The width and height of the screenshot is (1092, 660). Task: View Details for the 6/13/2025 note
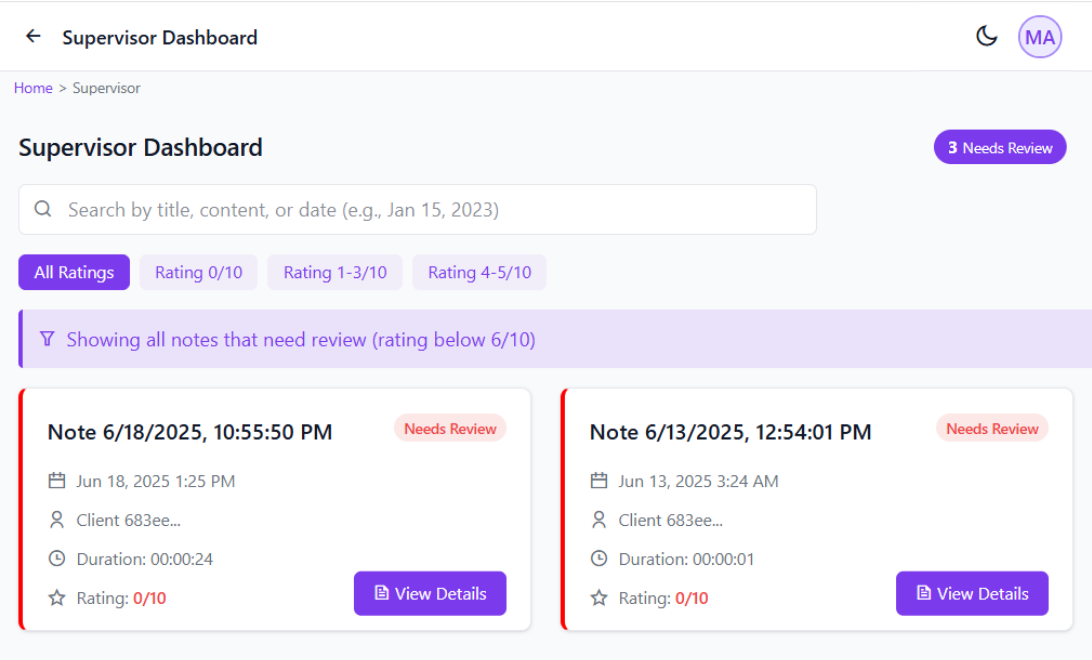coord(972,593)
